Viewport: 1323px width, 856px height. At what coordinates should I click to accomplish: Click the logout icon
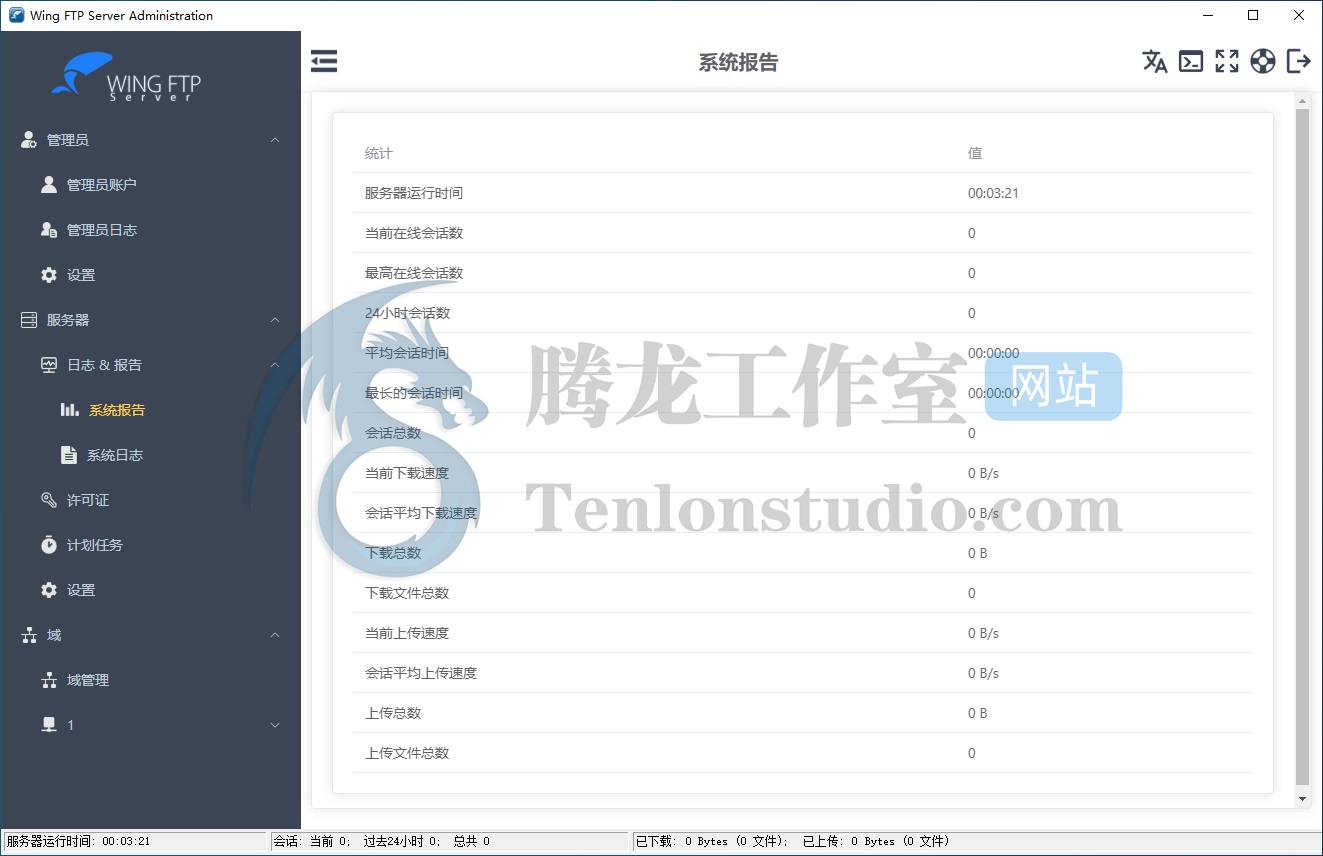click(x=1298, y=62)
